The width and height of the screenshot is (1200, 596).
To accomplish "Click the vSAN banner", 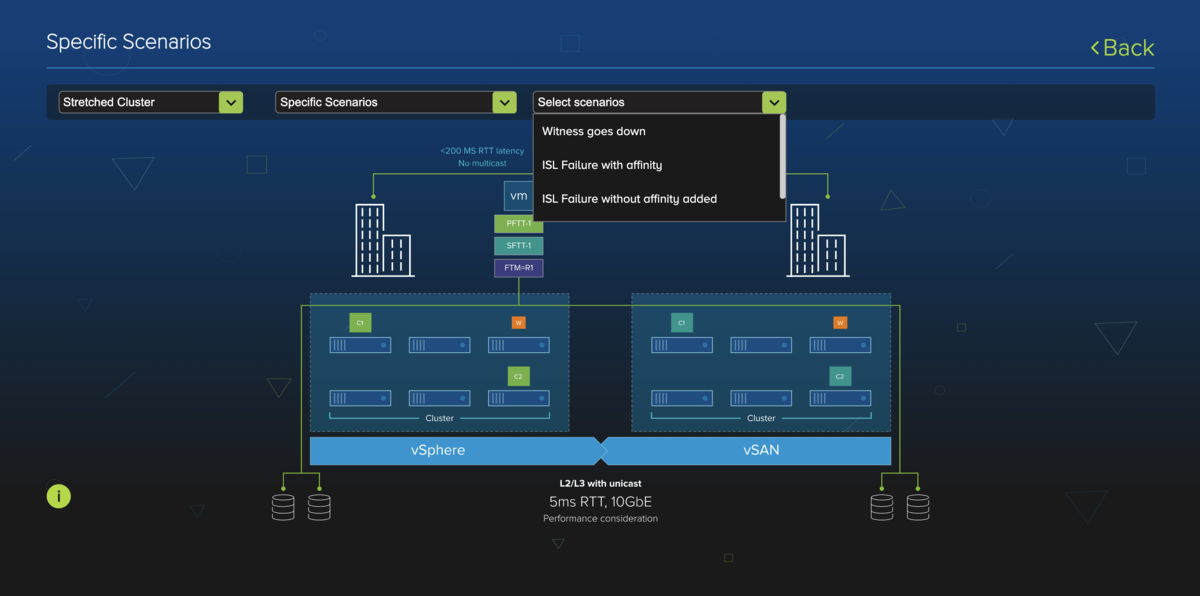I will 746,450.
